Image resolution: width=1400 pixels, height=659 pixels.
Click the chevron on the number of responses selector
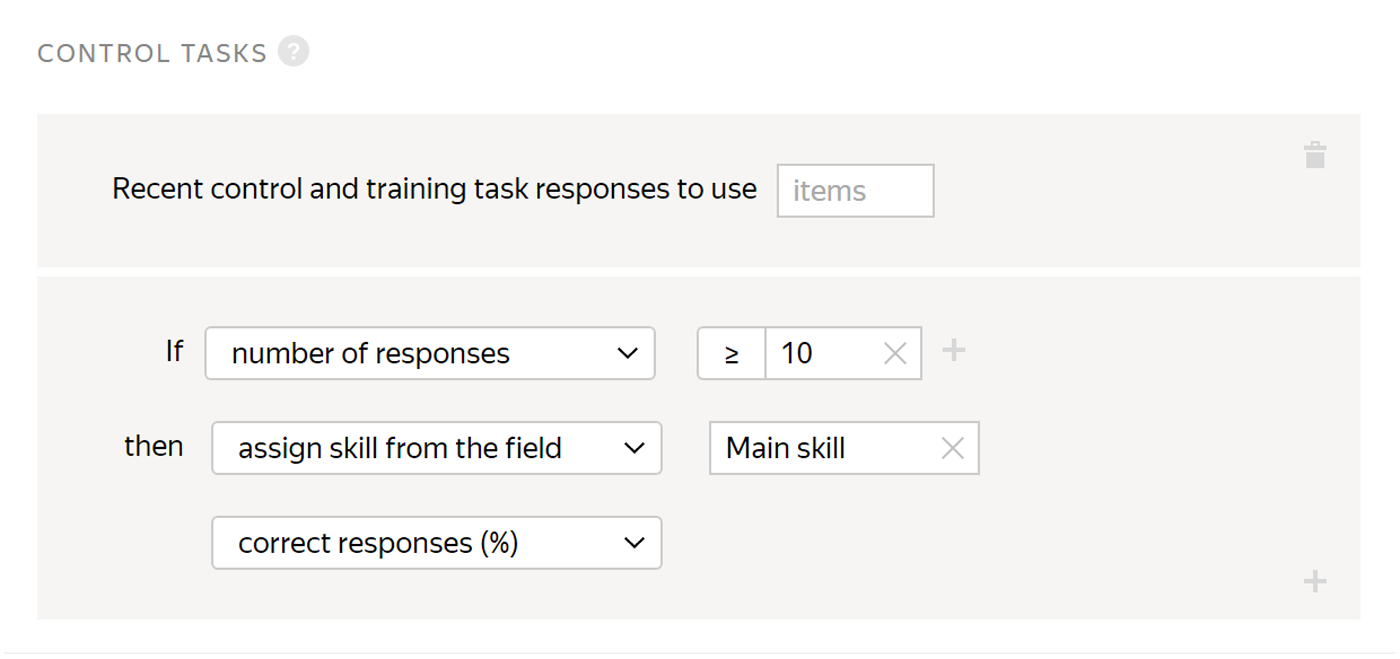point(628,354)
